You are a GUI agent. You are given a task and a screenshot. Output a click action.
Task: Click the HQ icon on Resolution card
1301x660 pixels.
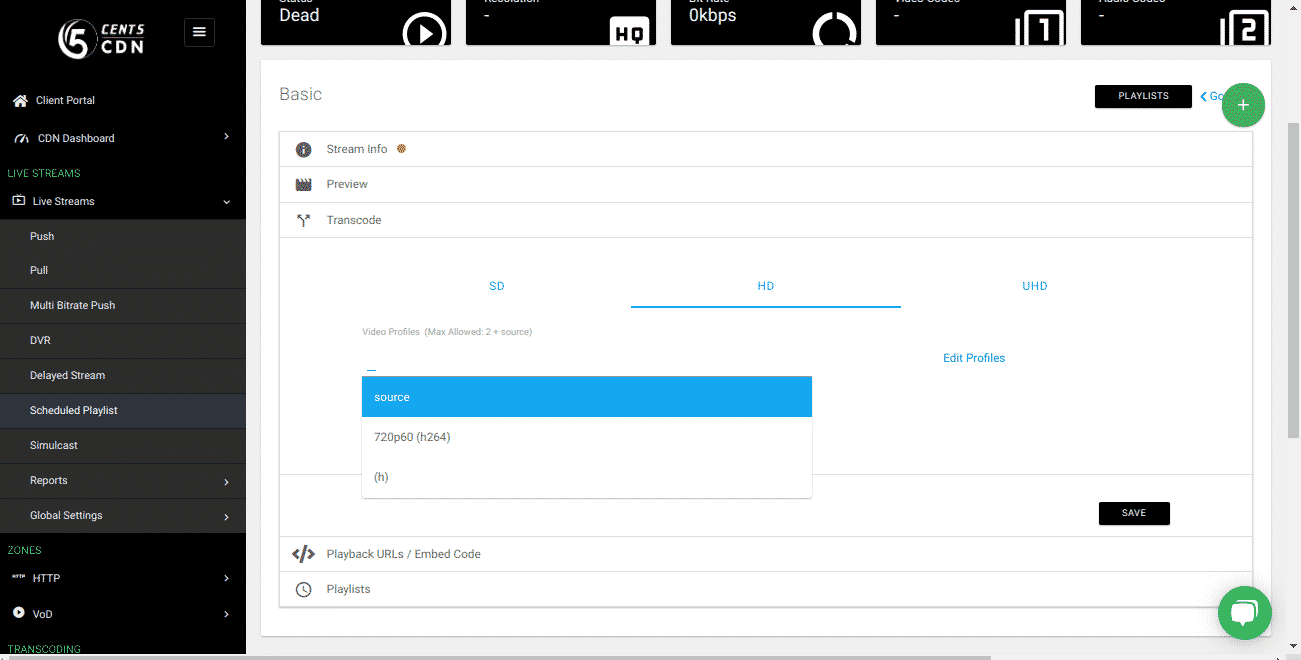(x=629, y=33)
